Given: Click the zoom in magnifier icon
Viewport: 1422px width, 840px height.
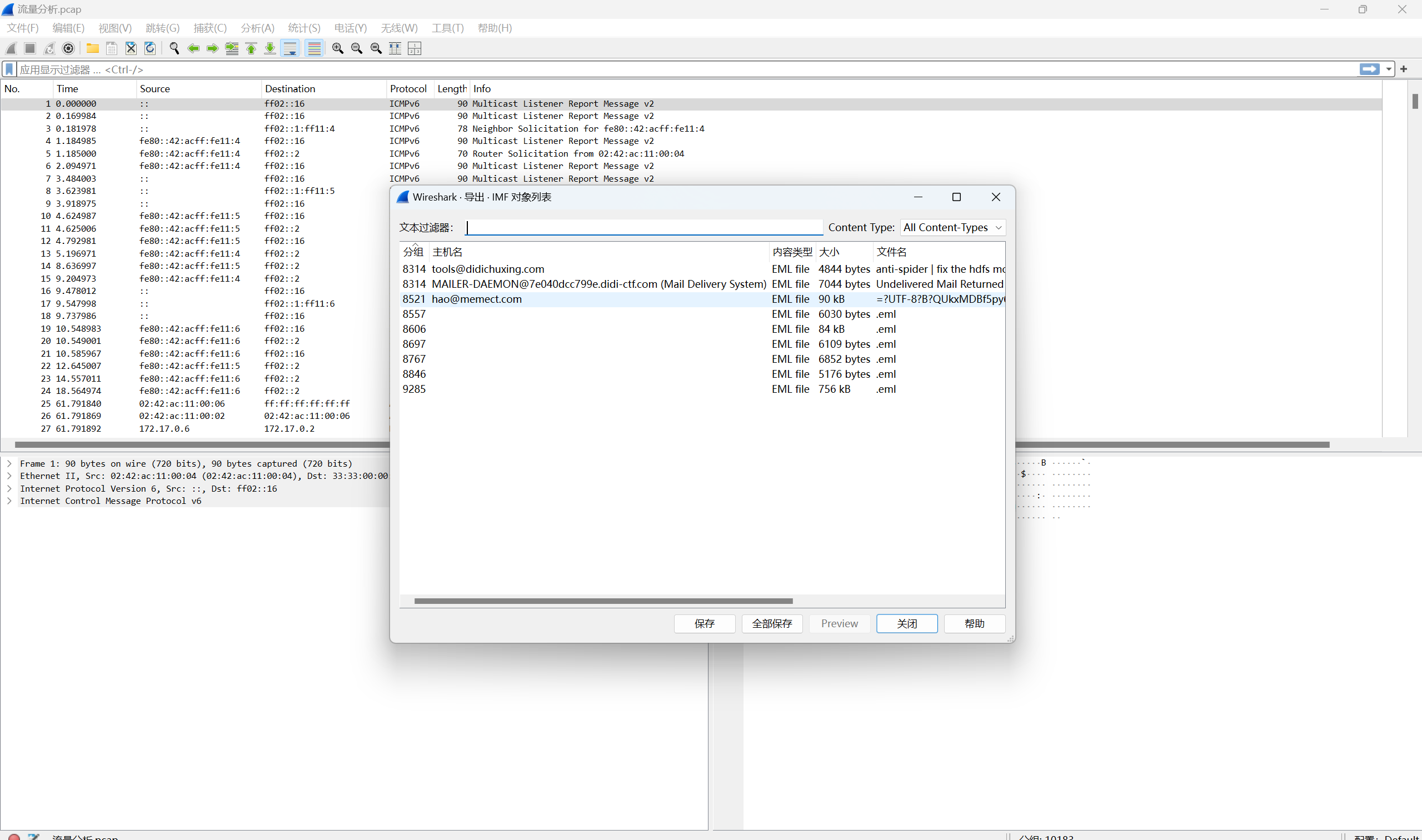Looking at the screenshot, I should [338, 48].
